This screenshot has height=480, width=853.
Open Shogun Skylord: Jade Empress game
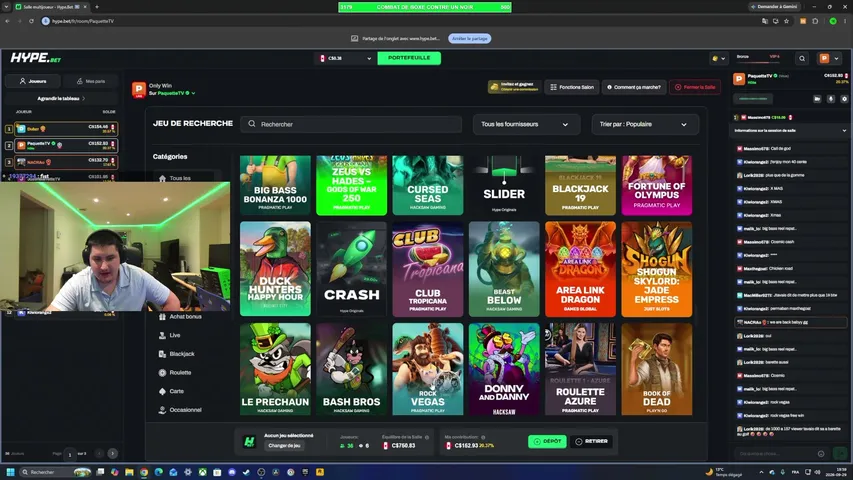tap(657, 269)
